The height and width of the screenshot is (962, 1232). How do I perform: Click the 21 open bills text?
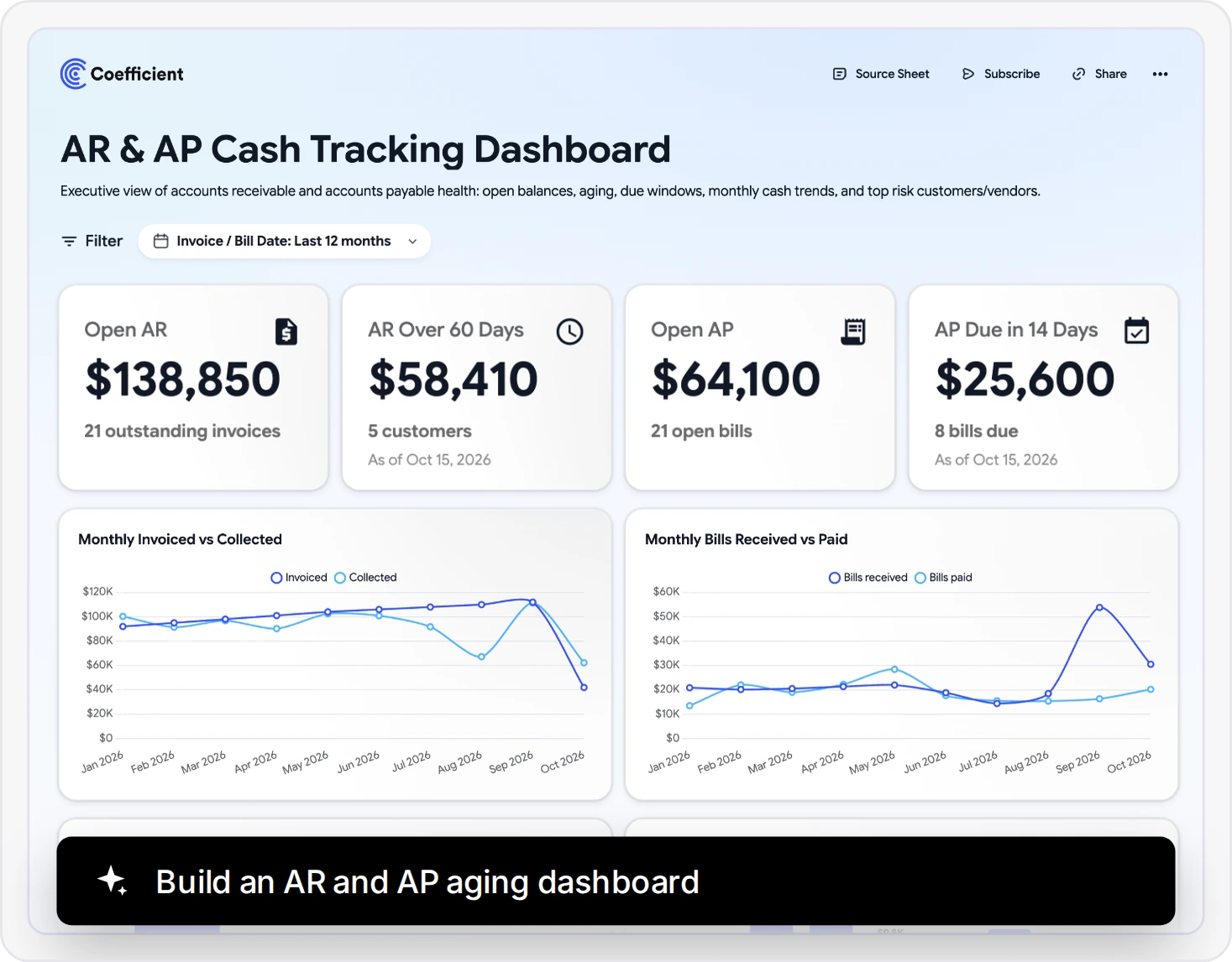701,431
